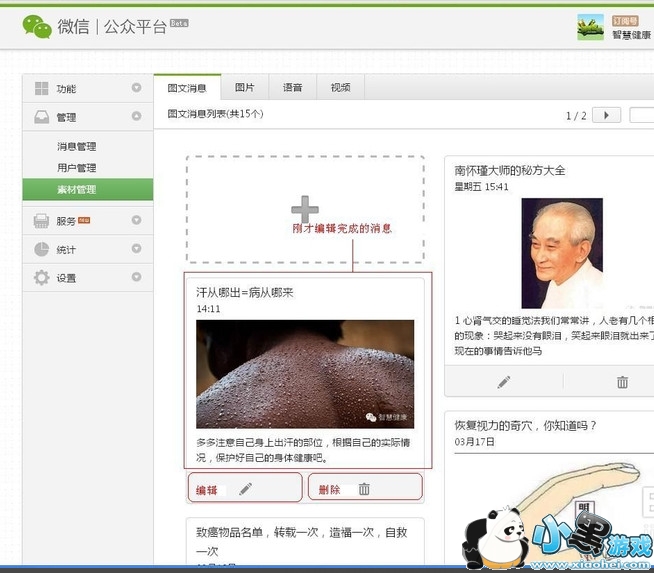The width and height of the screenshot is (654, 573).
Task: Switch to the 图片 tab
Action: pos(245,87)
